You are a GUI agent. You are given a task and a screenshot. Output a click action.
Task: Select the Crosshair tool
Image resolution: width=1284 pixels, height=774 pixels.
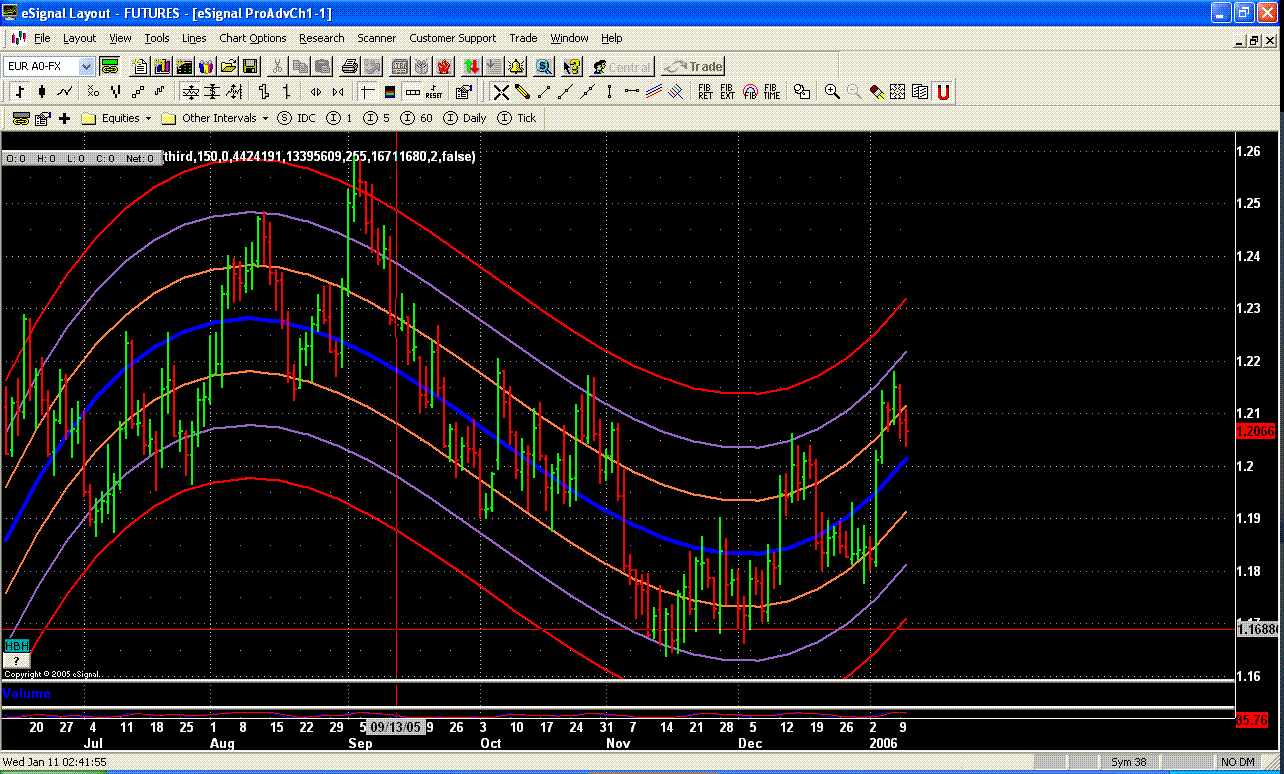point(502,92)
